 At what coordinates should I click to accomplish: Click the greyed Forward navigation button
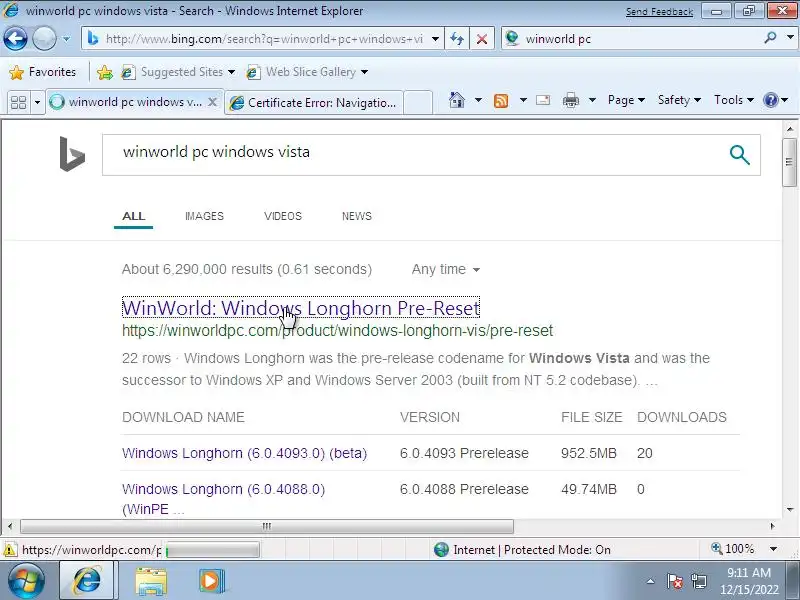tap(44, 38)
